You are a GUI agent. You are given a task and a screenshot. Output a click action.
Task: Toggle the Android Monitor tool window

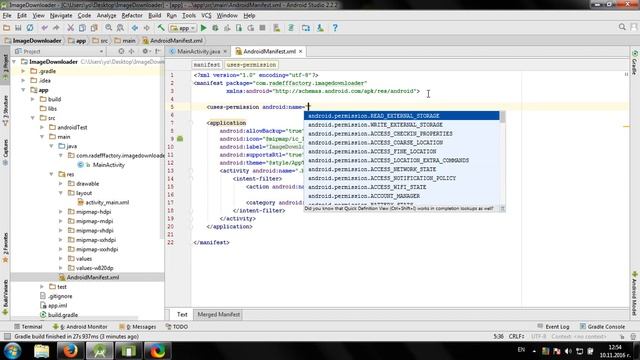80,327
